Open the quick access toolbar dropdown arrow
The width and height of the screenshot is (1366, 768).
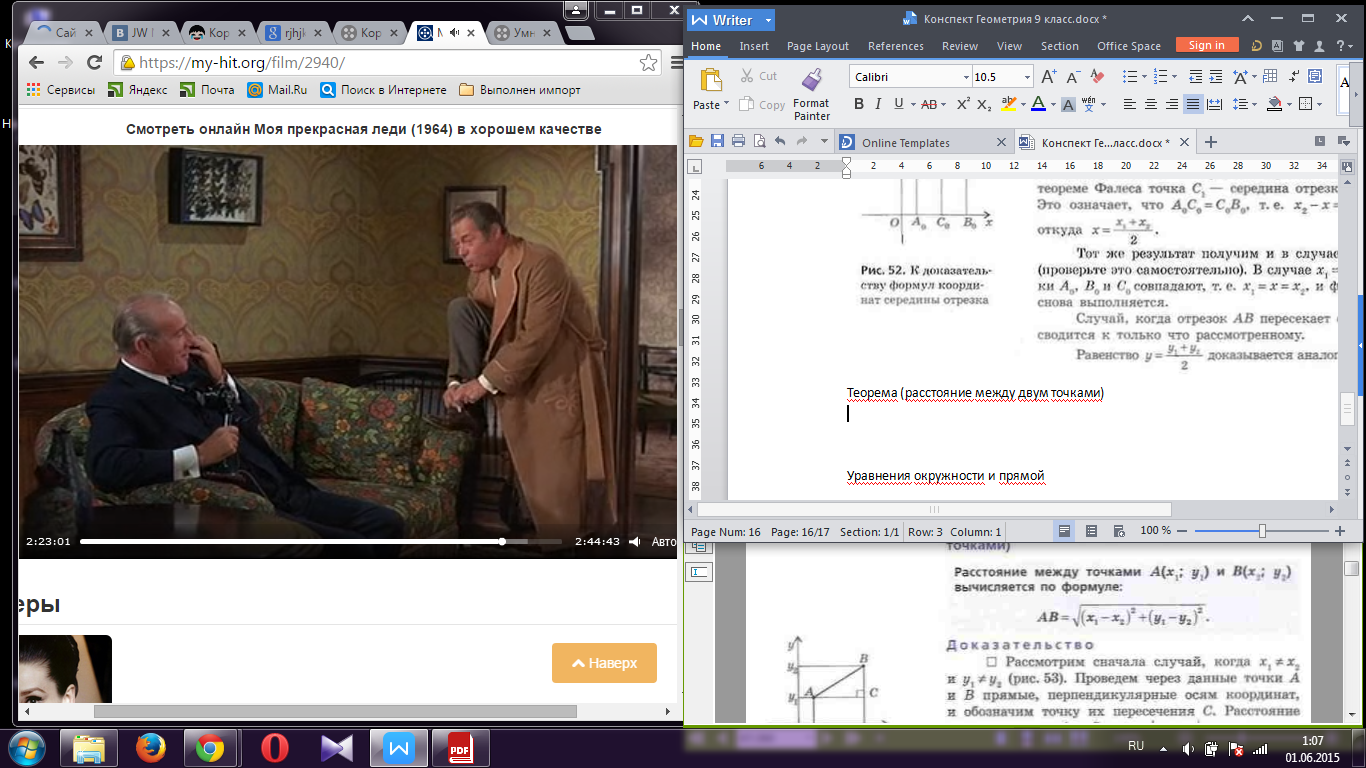(x=824, y=142)
